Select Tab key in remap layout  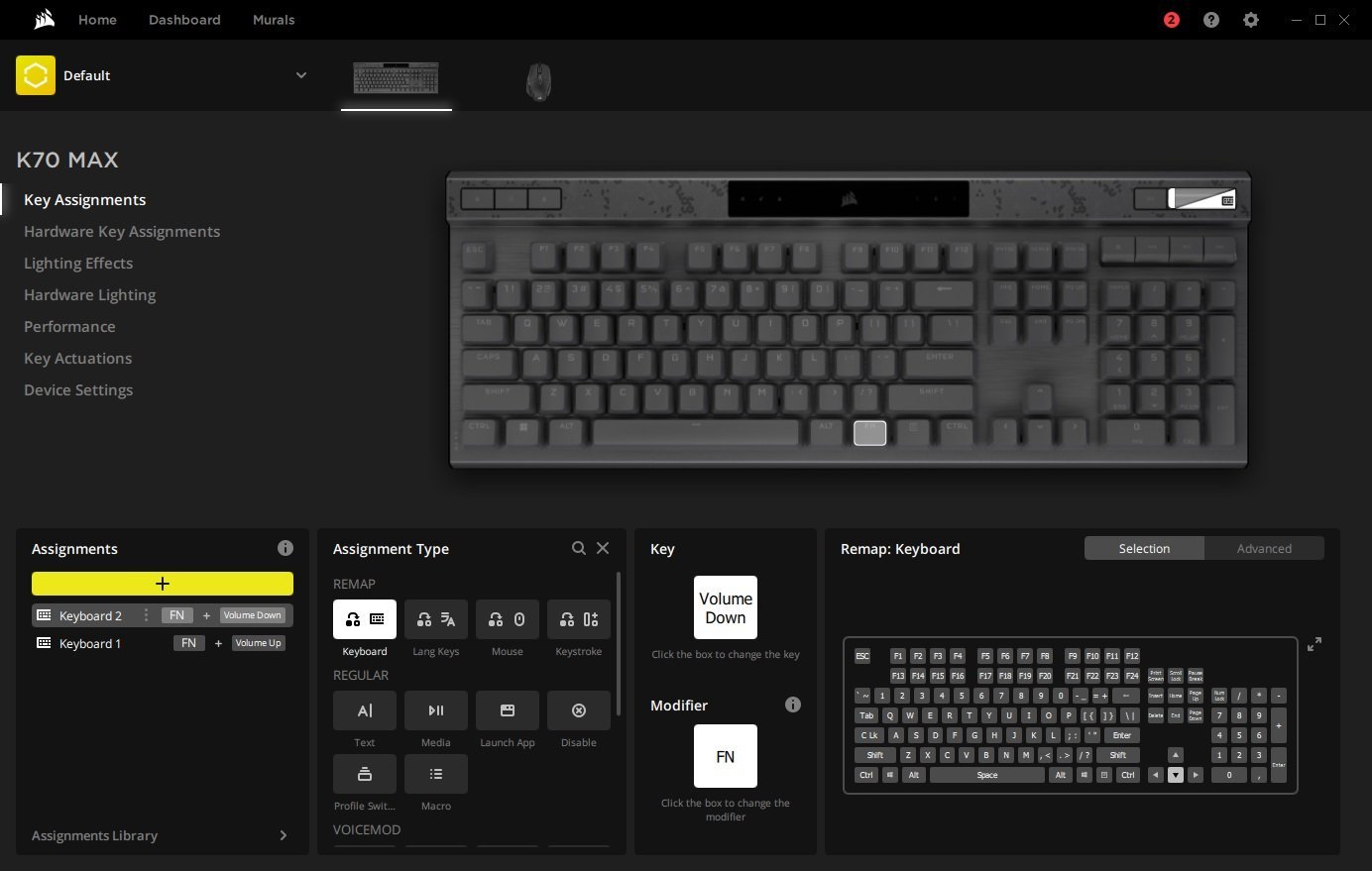click(866, 715)
